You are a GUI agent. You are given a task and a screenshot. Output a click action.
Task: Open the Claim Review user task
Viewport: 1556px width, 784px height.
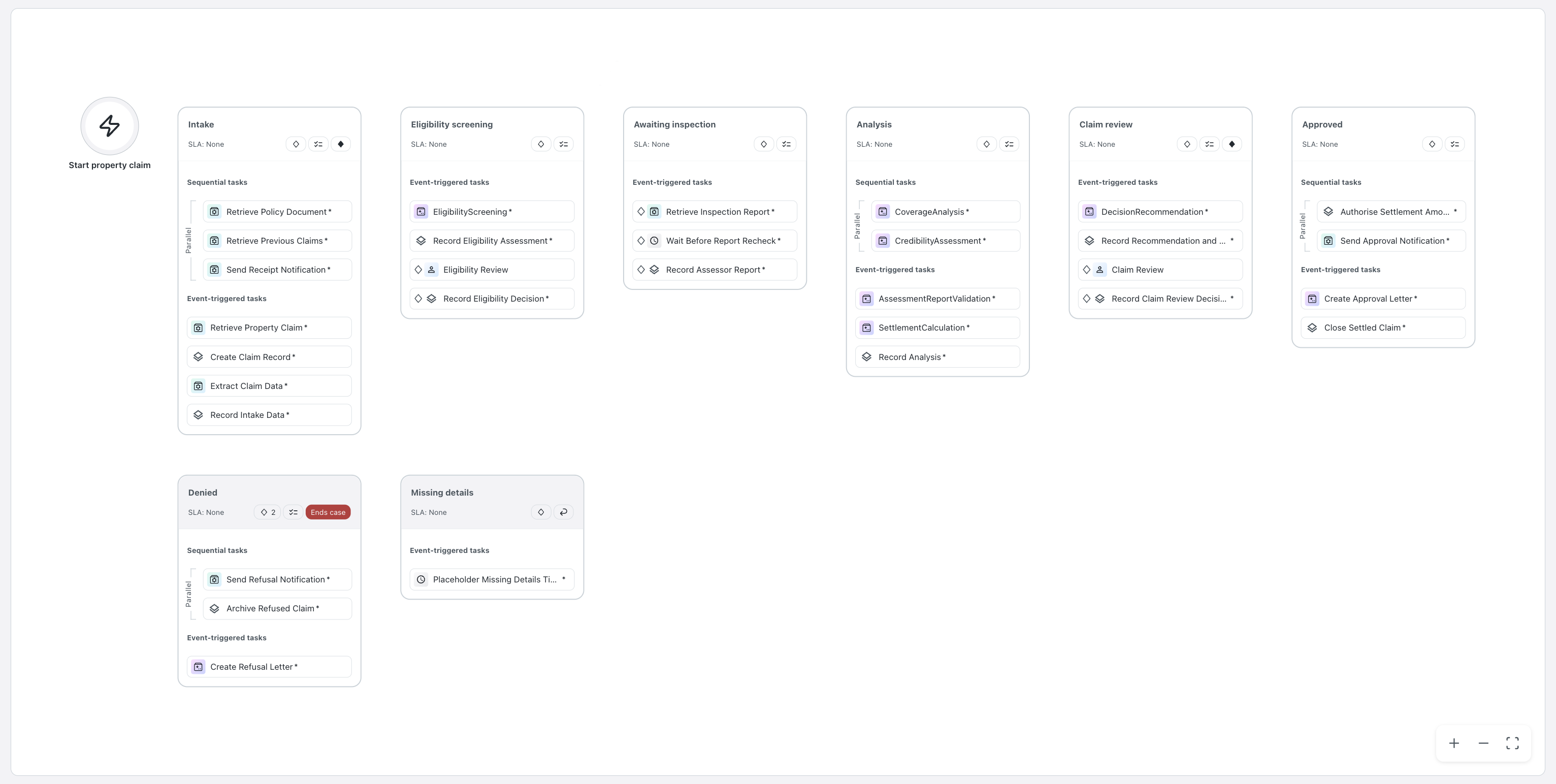[x=1160, y=270]
